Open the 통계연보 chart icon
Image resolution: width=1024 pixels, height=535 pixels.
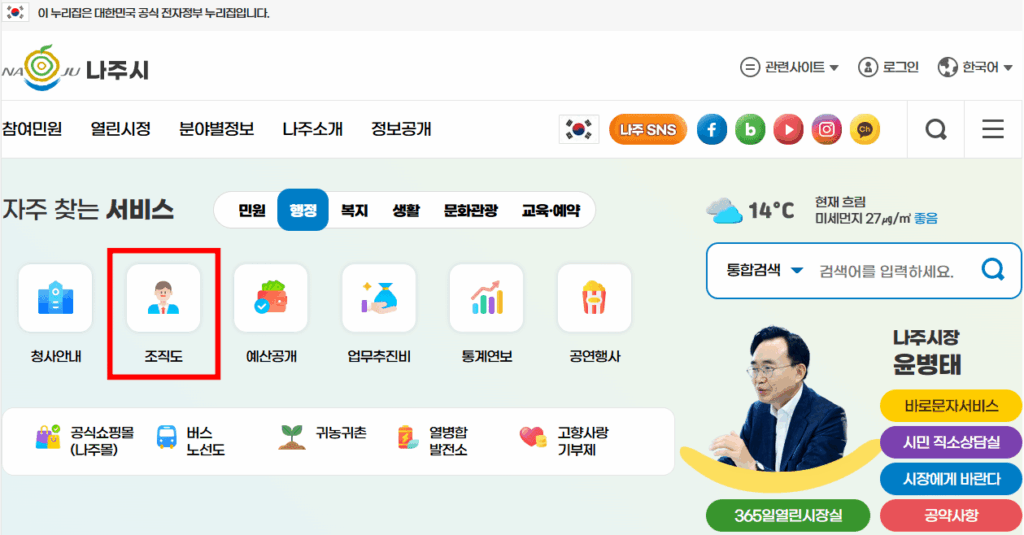point(487,298)
